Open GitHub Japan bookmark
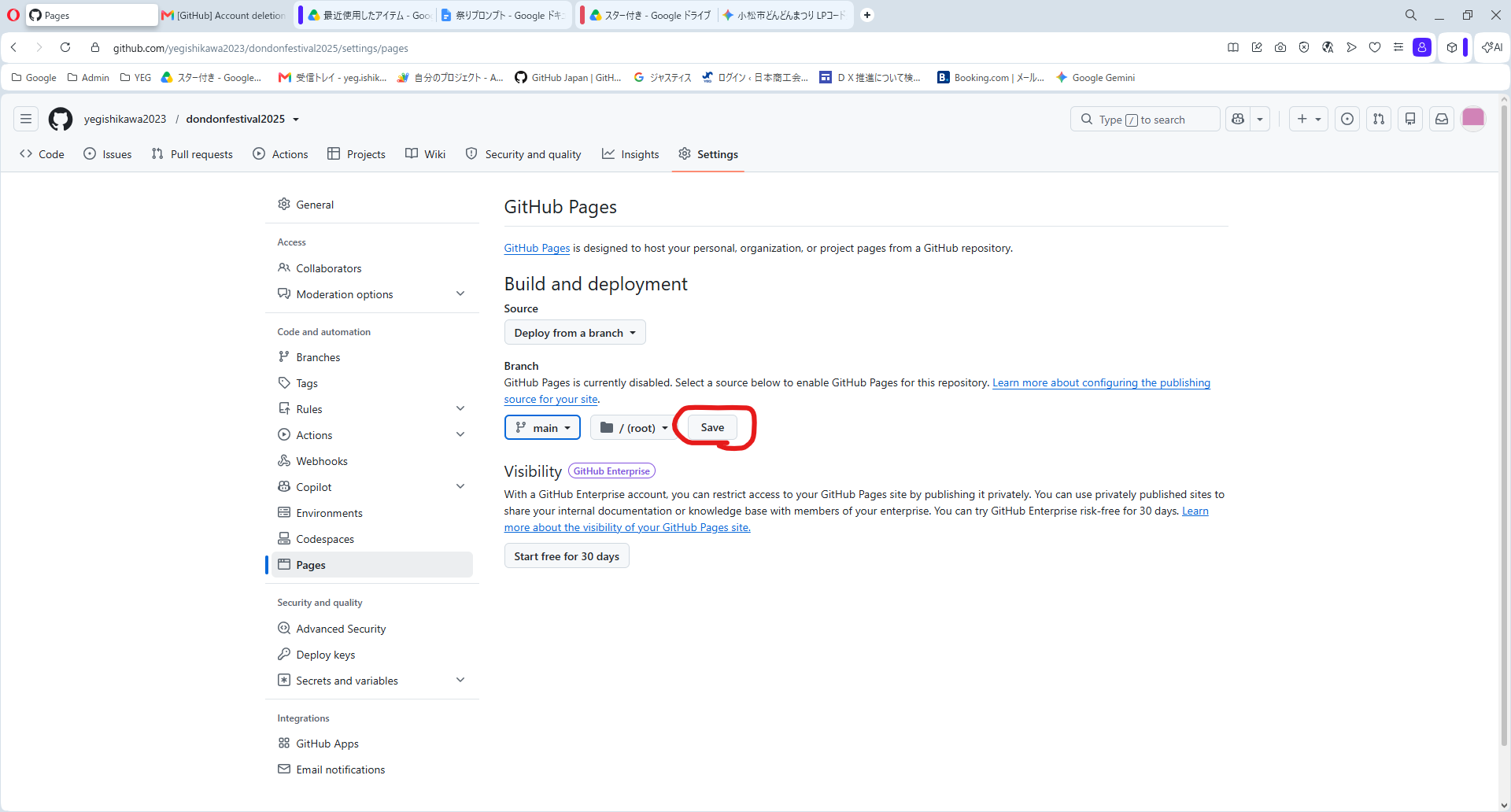The width and height of the screenshot is (1511, 812). pyautogui.click(x=568, y=77)
